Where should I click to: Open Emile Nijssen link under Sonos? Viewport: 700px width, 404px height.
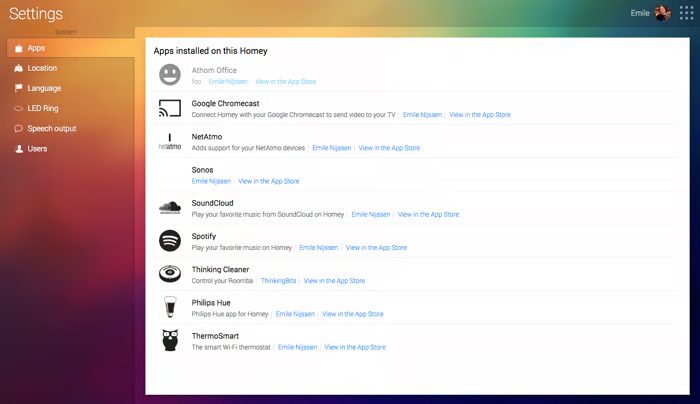click(x=211, y=181)
